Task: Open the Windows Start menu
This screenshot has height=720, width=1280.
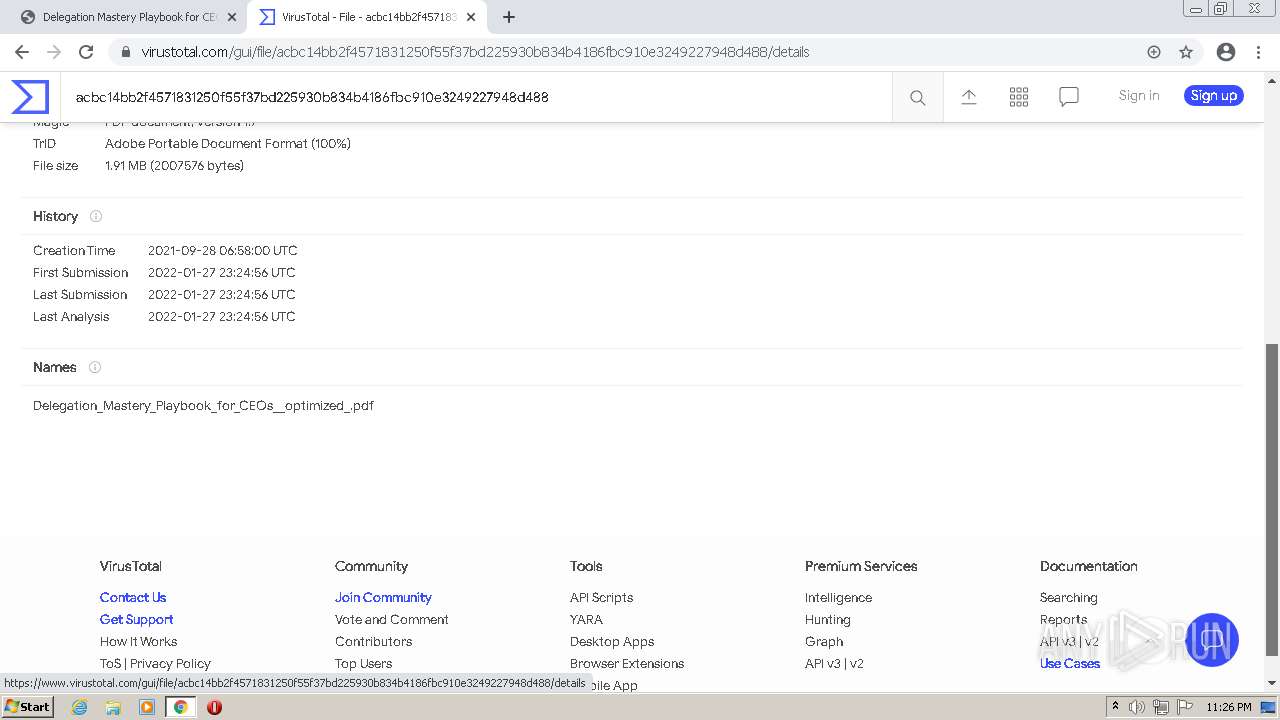Action: pos(27,706)
